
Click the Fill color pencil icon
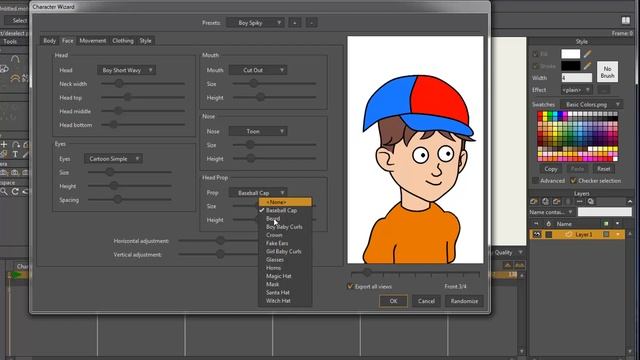[x=587, y=54]
